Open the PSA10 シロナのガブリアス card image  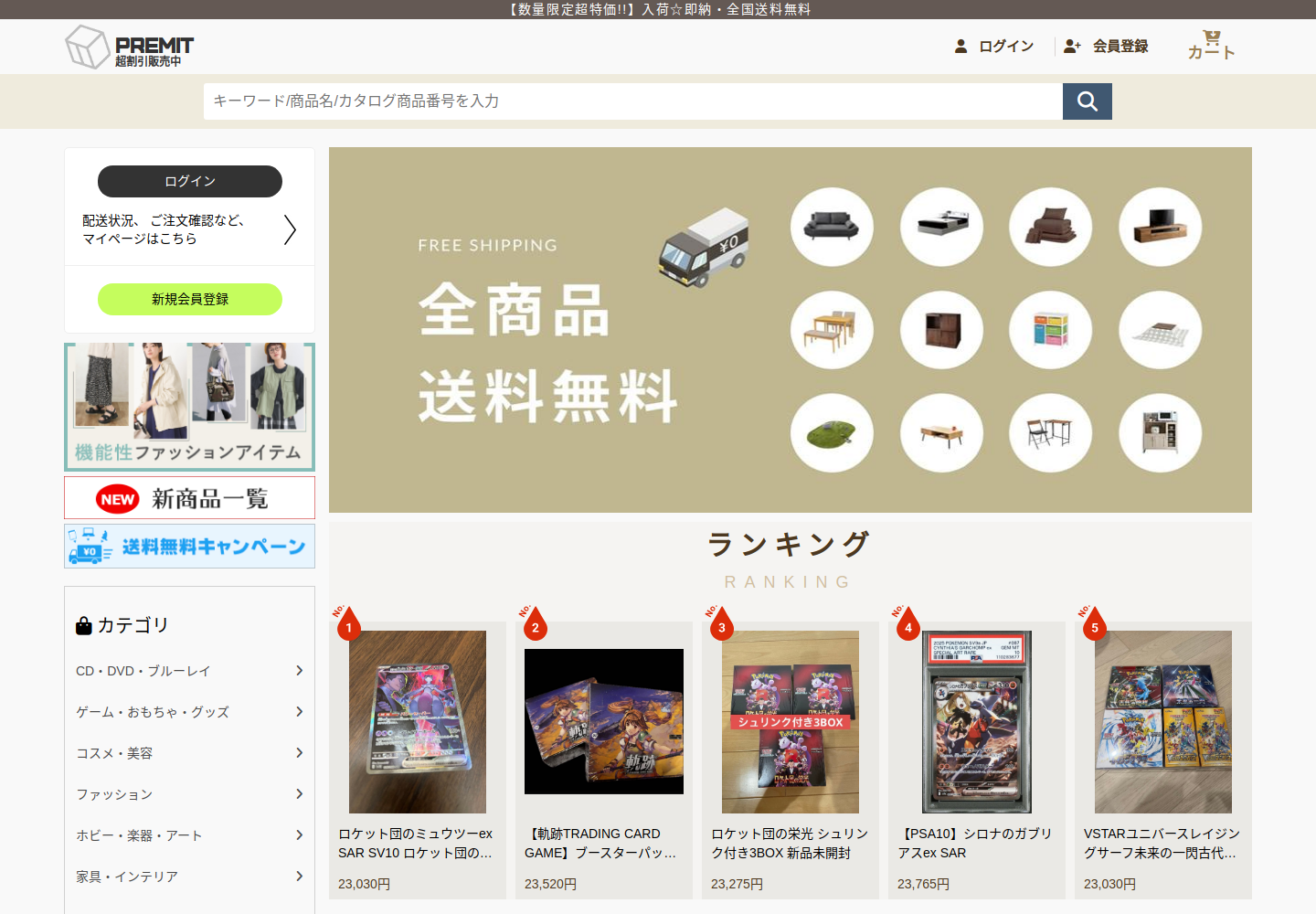click(977, 722)
